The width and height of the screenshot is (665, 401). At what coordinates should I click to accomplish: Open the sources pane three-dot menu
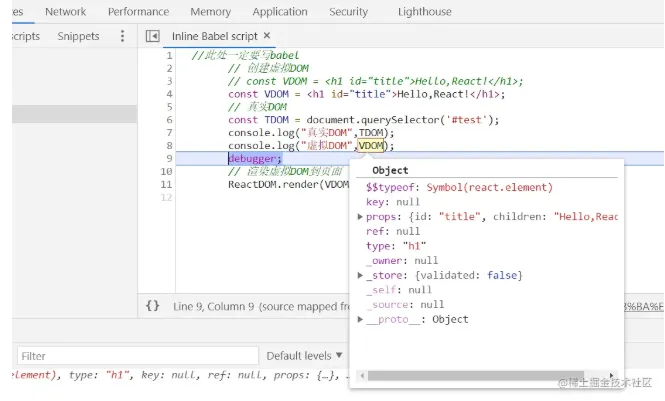point(122,36)
